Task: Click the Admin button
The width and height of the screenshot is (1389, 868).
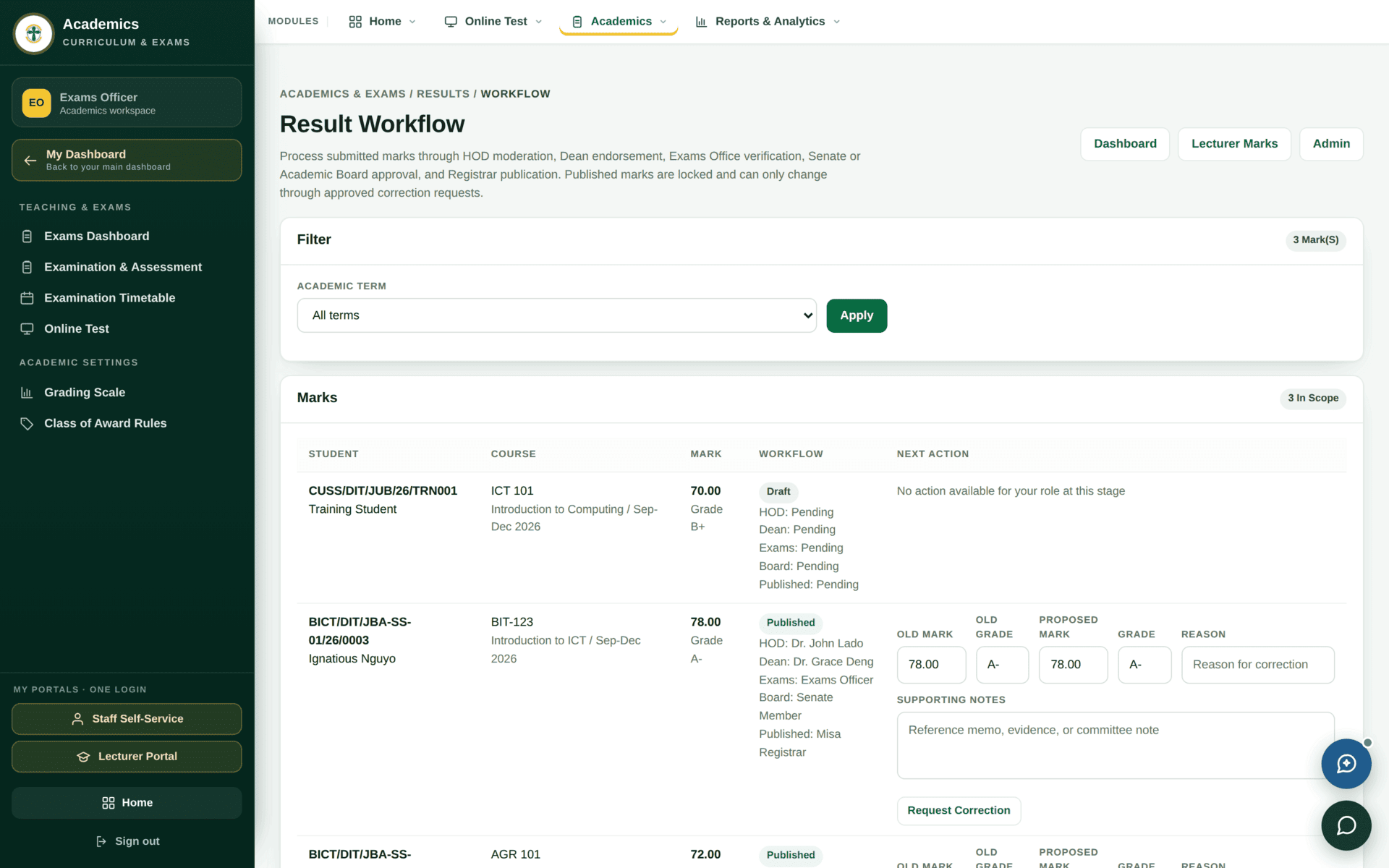Action: pos(1331,144)
